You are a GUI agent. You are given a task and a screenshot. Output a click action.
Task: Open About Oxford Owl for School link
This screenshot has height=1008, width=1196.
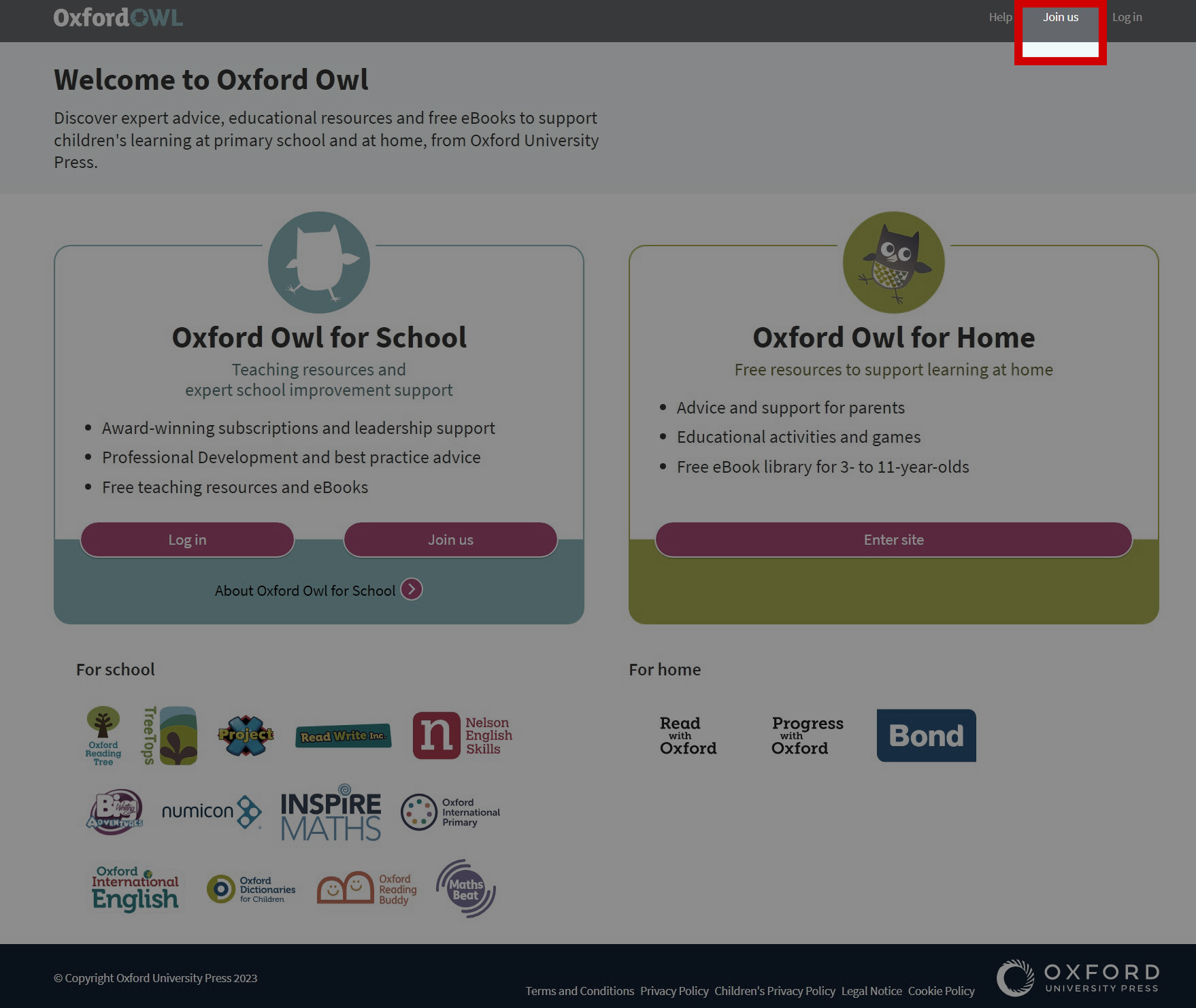tap(305, 590)
